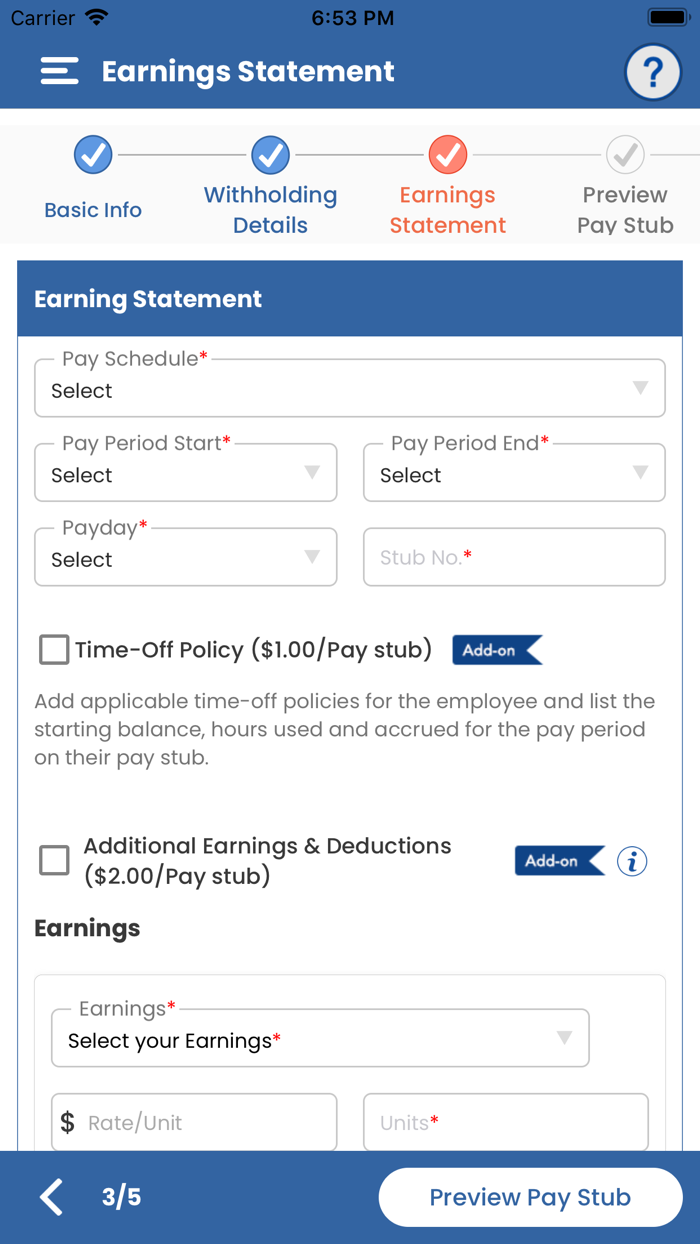The width and height of the screenshot is (700, 1244).
Task: Open the hamburger navigation menu
Action: coord(59,71)
